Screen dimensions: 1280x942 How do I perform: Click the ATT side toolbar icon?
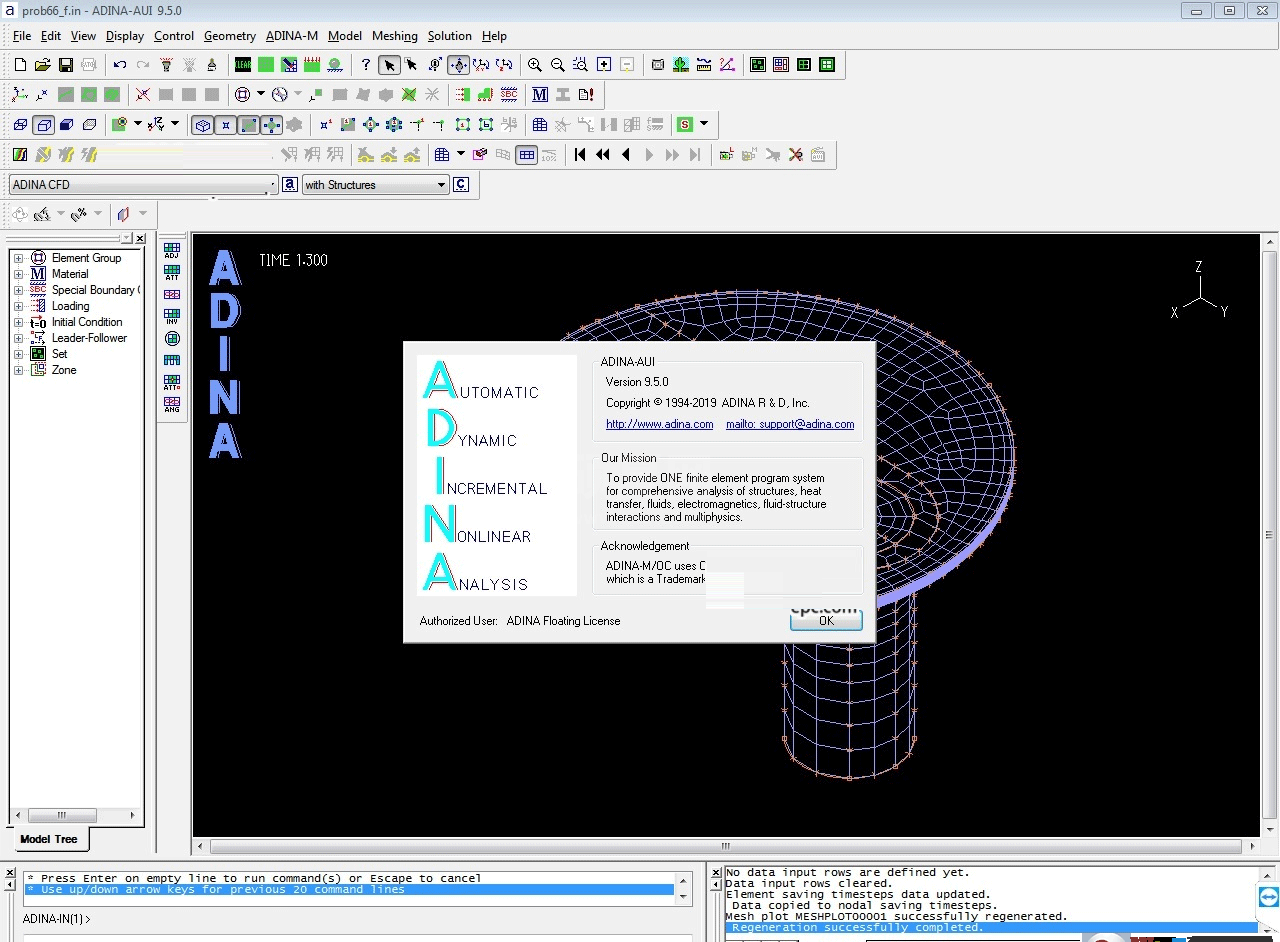coord(172,272)
